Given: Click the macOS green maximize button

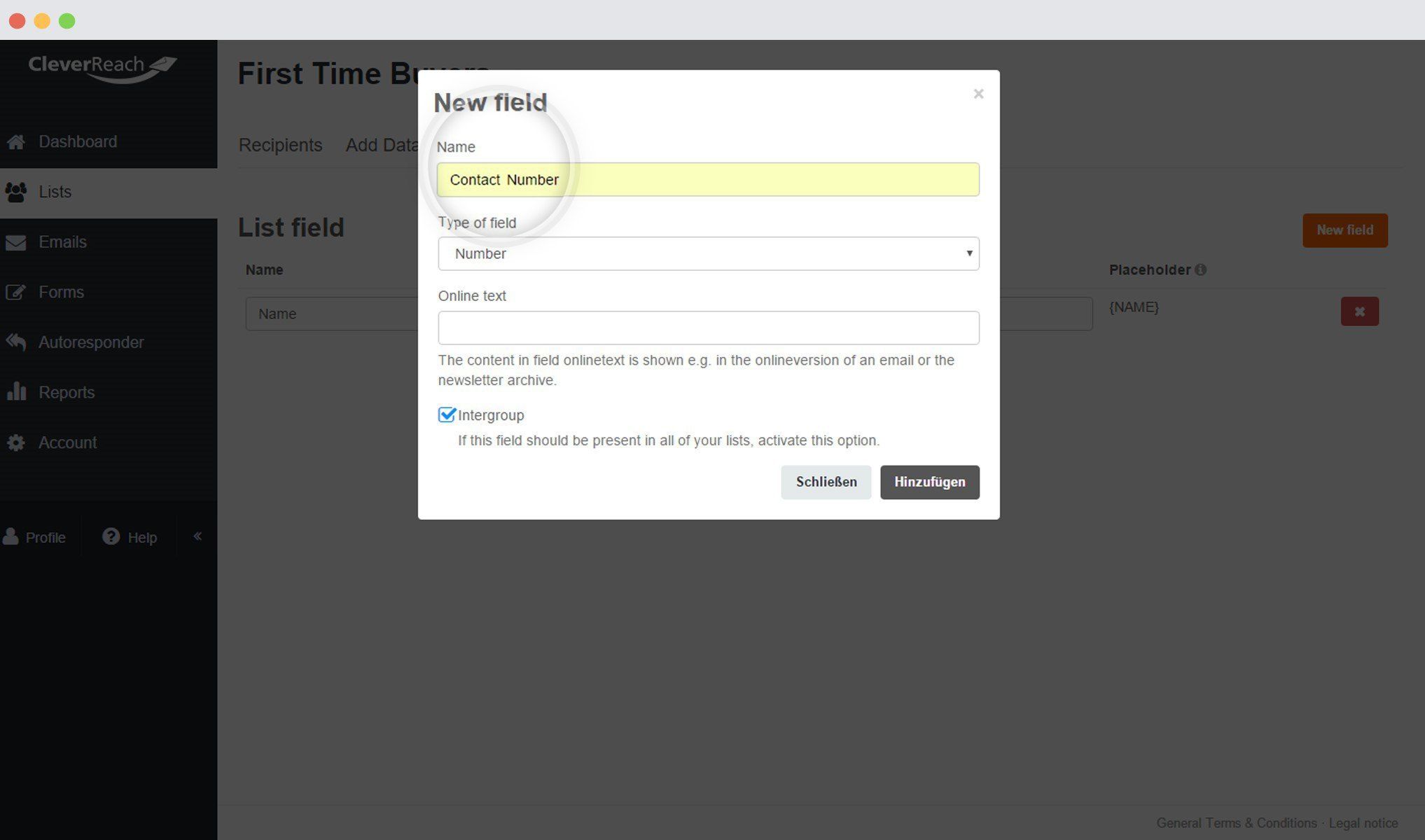Looking at the screenshot, I should [67, 21].
